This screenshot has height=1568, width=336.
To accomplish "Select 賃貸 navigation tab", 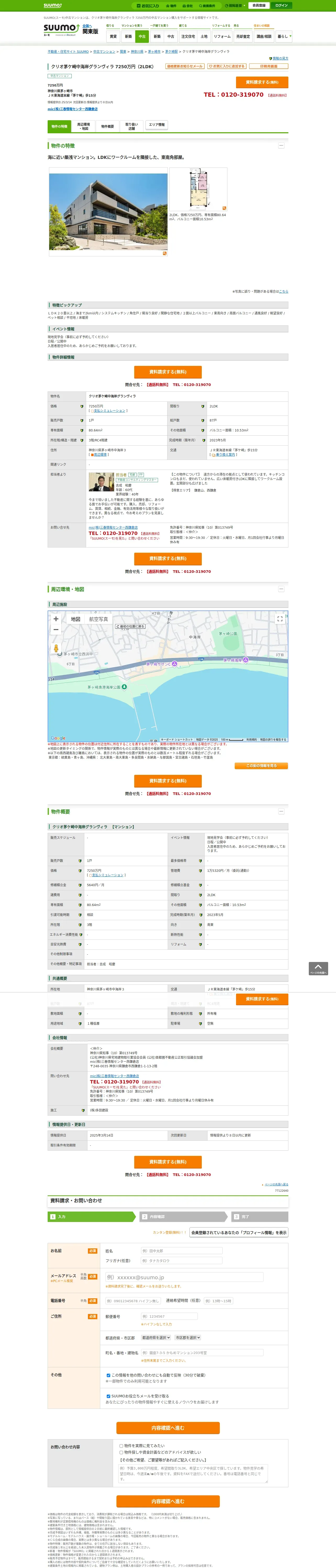I will tap(113, 37).
